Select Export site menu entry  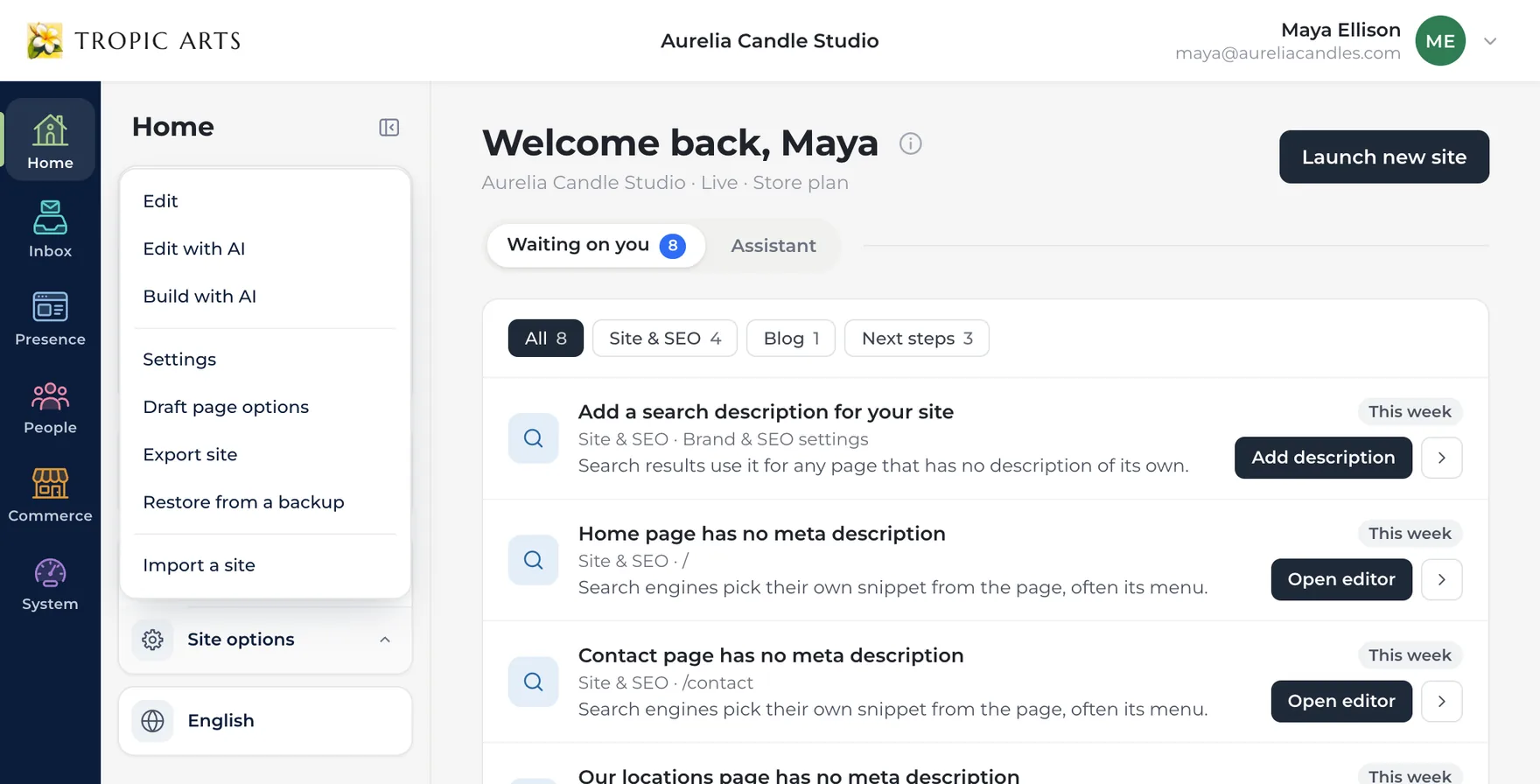tap(265, 455)
